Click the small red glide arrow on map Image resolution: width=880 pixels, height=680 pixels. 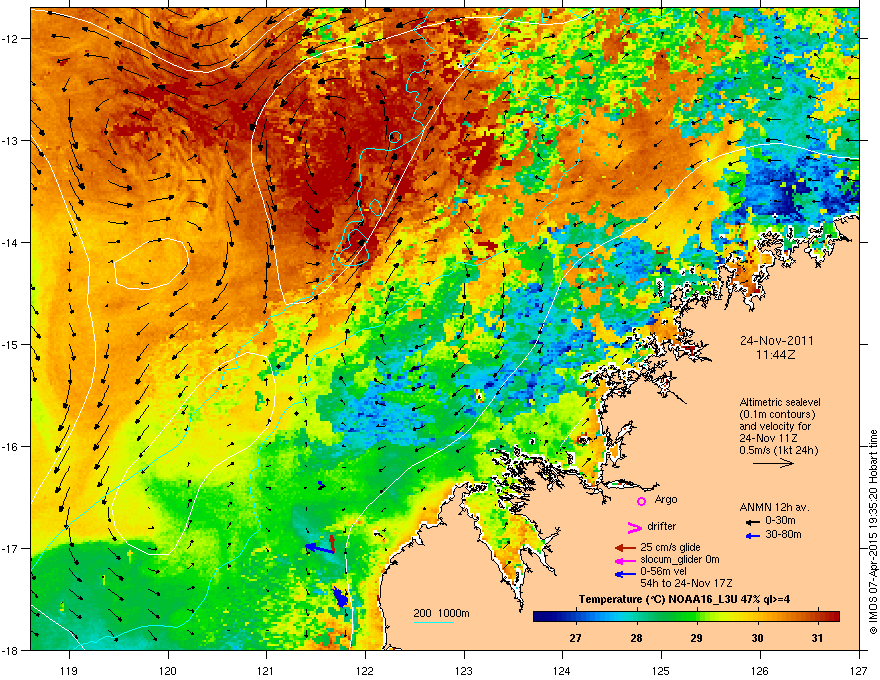(332, 543)
